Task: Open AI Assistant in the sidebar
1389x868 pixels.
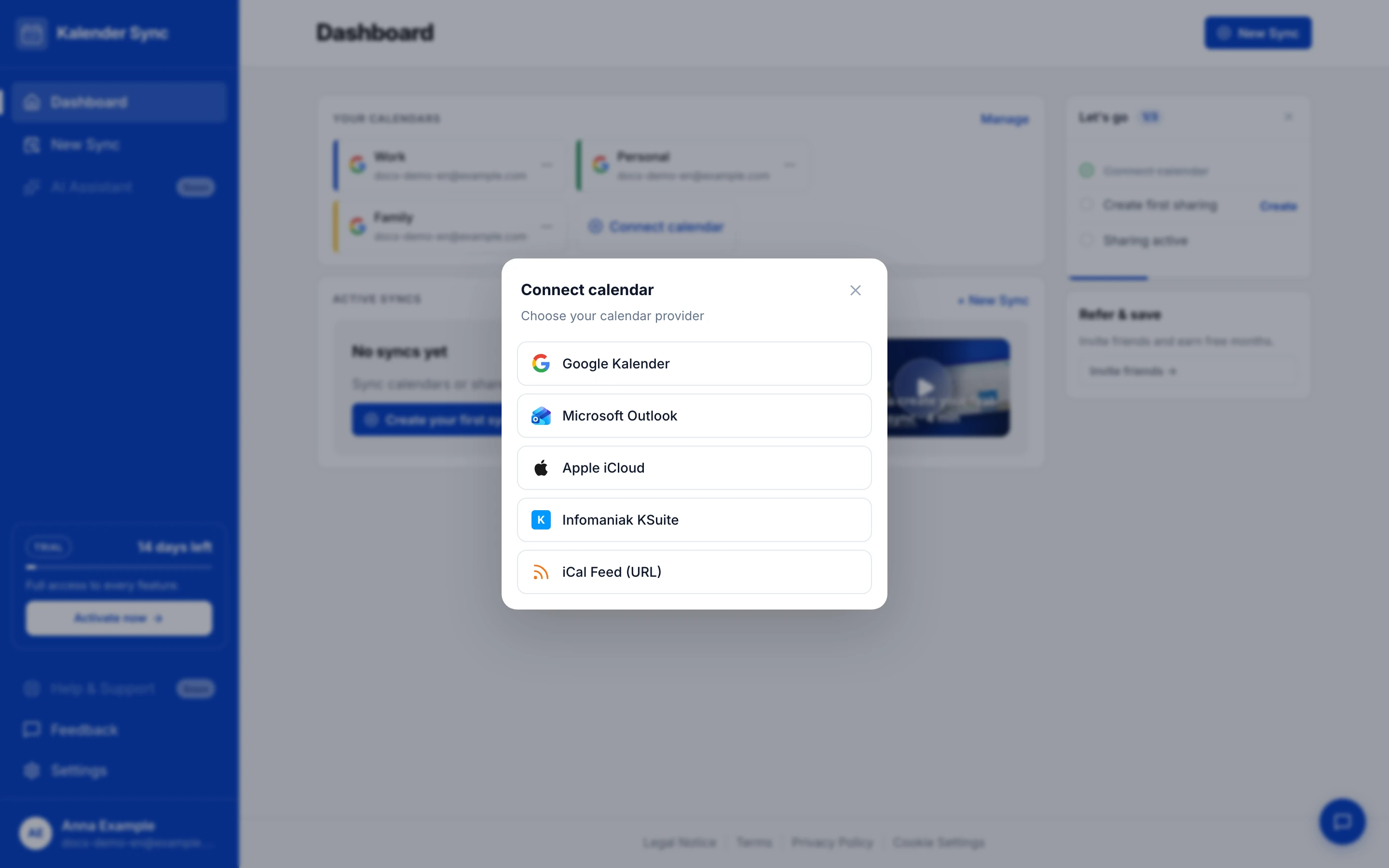Action: 119,187
